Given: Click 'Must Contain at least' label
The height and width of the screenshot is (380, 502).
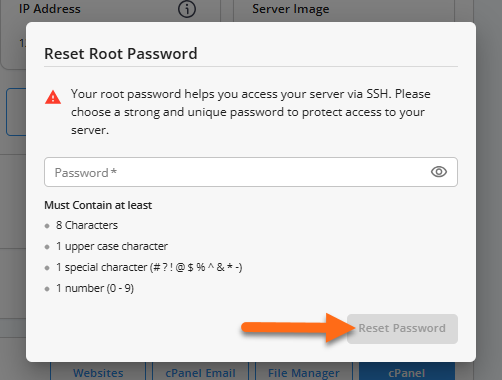Looking at the screenshot, I should pyautogui.click(x=98, y=205).
